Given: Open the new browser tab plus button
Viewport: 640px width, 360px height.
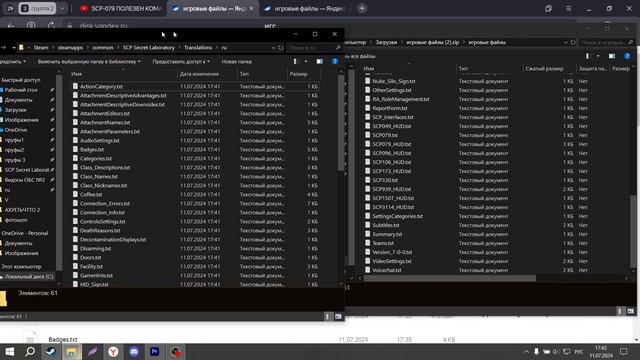Looking at the screenshot, I should (x=362, y=8).
